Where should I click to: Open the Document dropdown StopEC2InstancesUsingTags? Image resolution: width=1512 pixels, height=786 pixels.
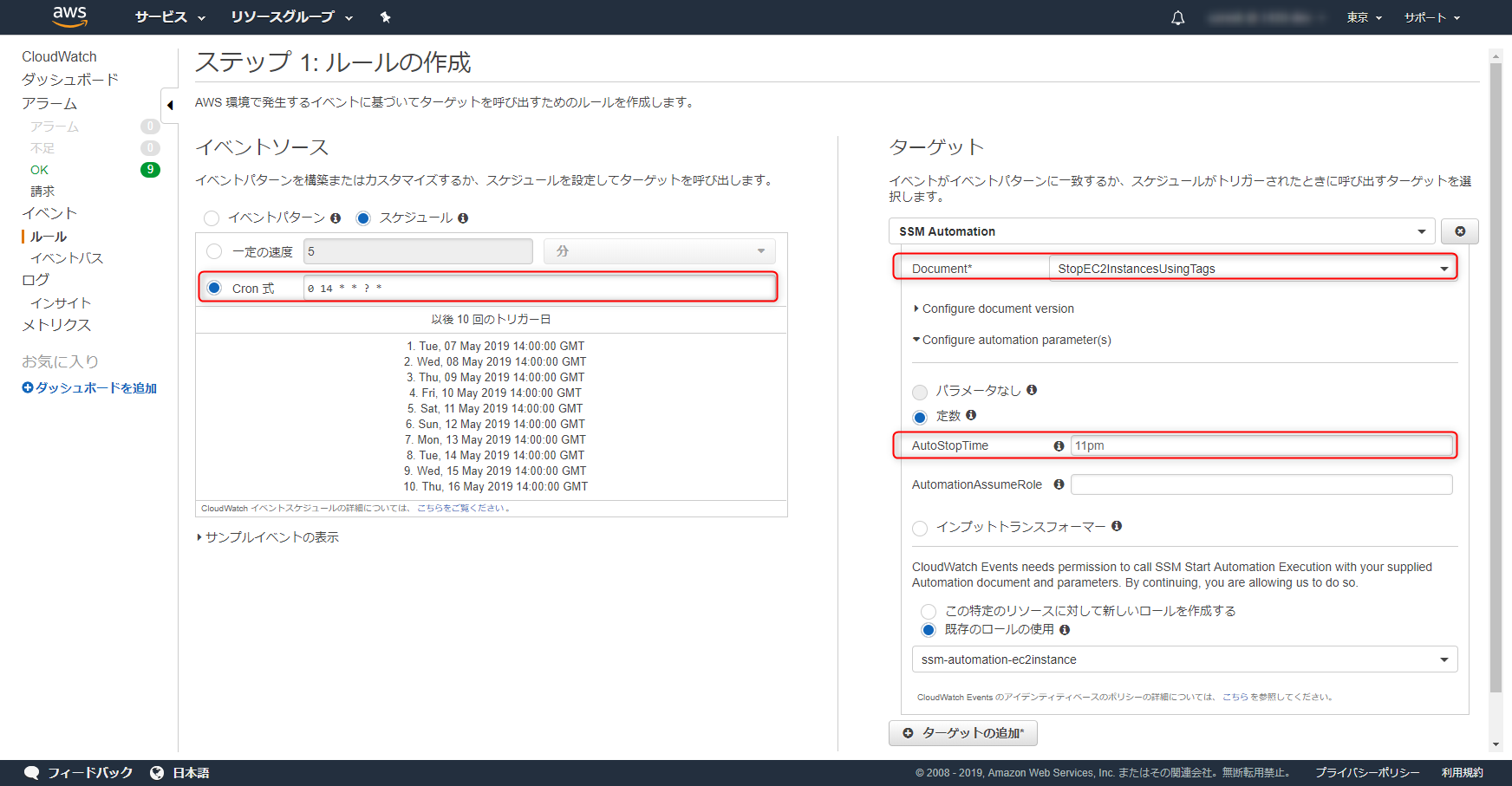pyautogui.click(x=1253, y=269)
